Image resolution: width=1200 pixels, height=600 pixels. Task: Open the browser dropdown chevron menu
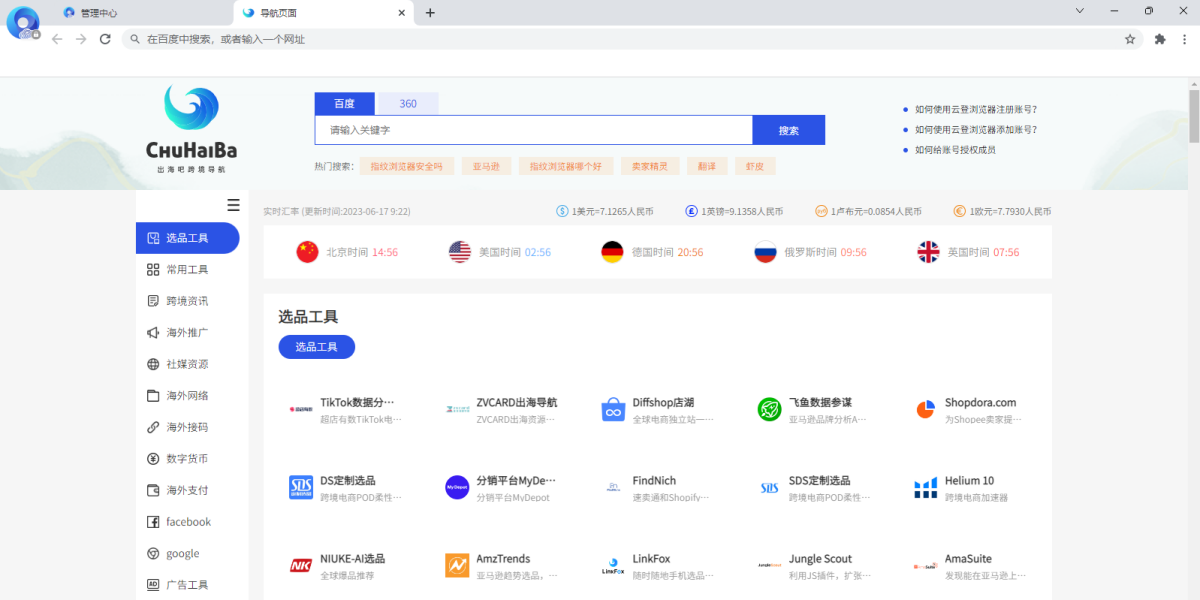pos(1078,12)
